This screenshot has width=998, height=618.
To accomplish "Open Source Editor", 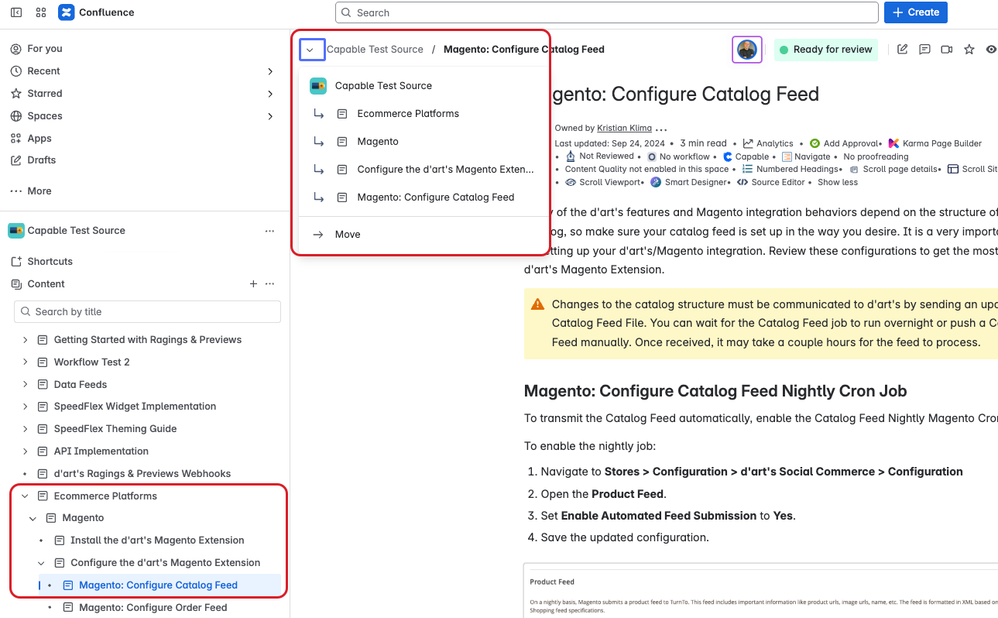I will [x=771, y=182].
